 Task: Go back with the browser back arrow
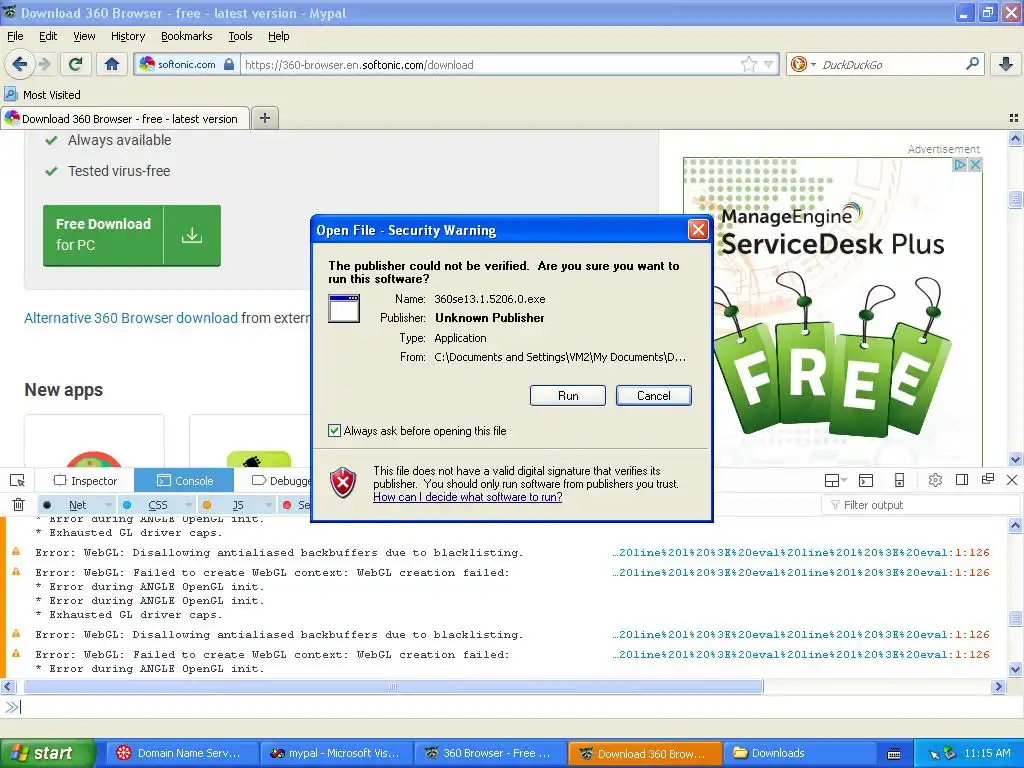click(20, 64)
